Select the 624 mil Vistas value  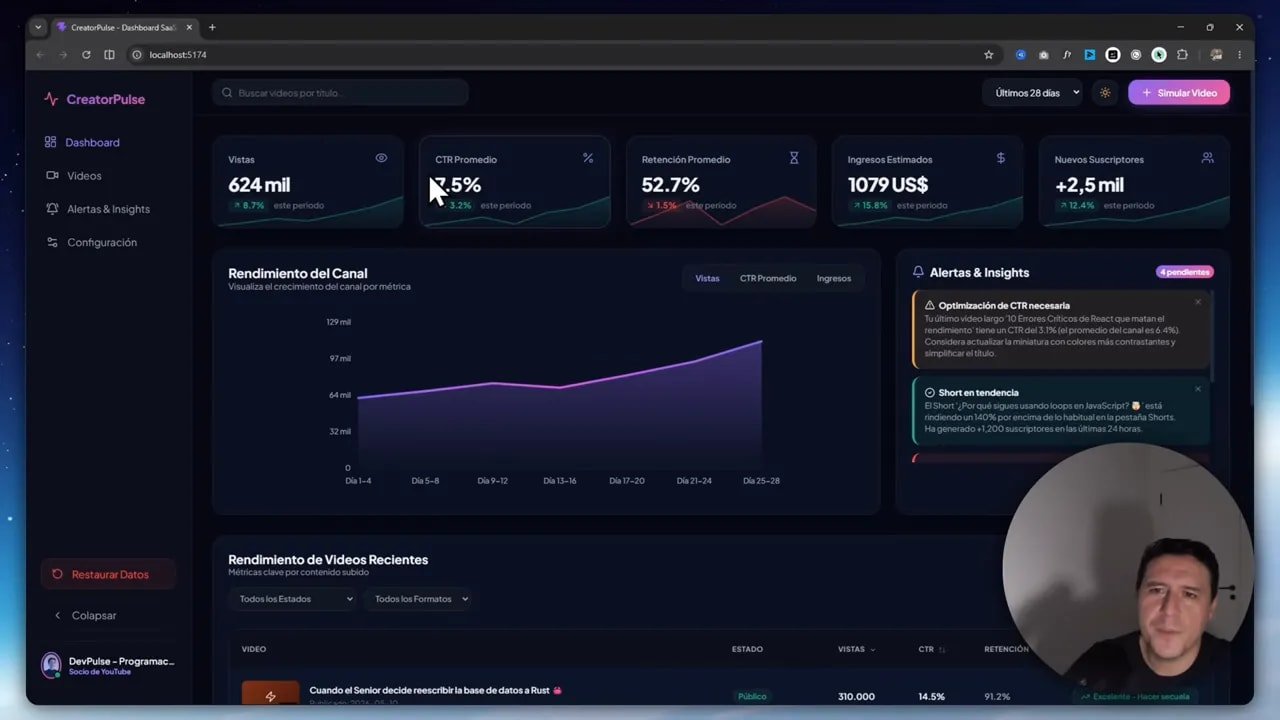[259, 185]
